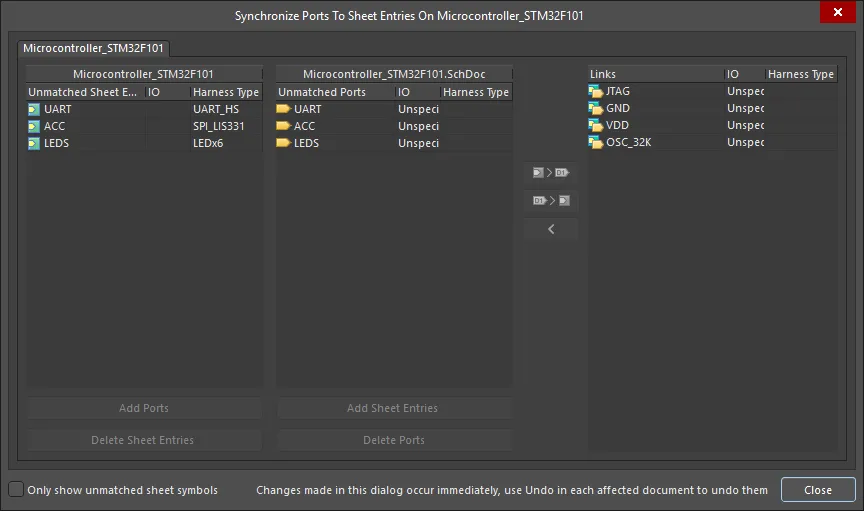Click the Close button at bottom right
This screenshot has height=511, width=864.
[x=818, y=490]
